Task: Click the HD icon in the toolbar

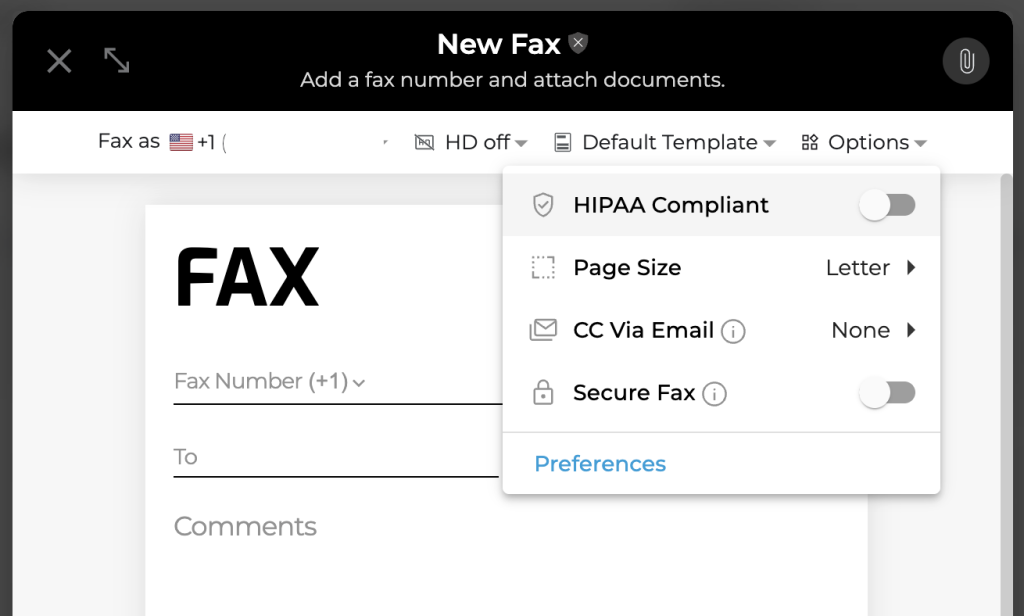Action: tap(424, 142)
